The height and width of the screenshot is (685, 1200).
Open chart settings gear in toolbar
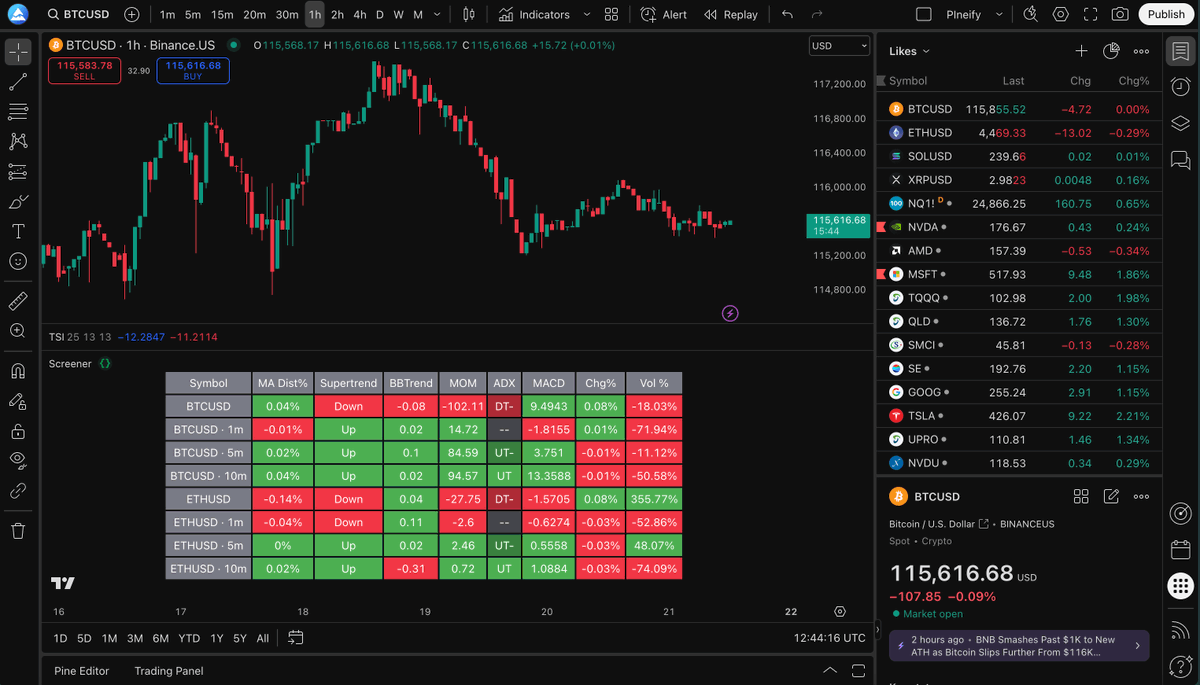(1061, 14)
